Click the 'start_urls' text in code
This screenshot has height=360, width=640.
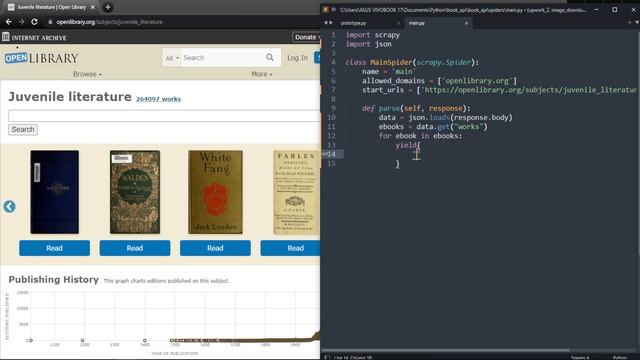click(383, 90)
